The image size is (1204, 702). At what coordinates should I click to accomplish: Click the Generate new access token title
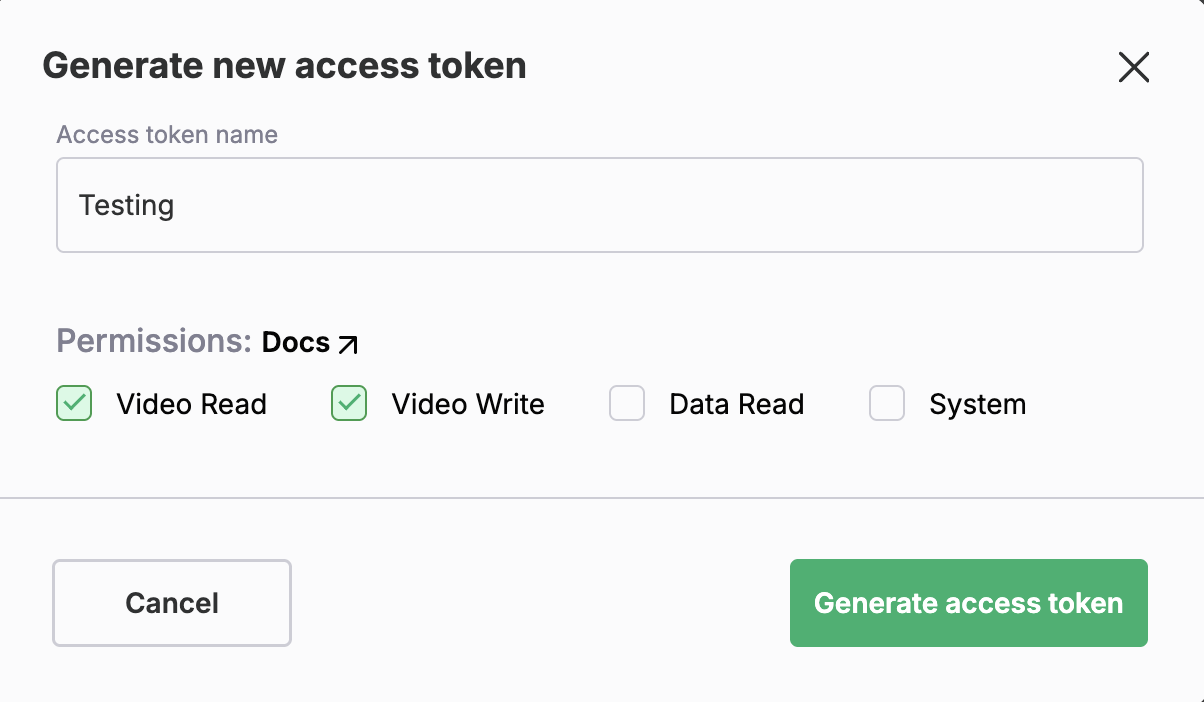284,65
